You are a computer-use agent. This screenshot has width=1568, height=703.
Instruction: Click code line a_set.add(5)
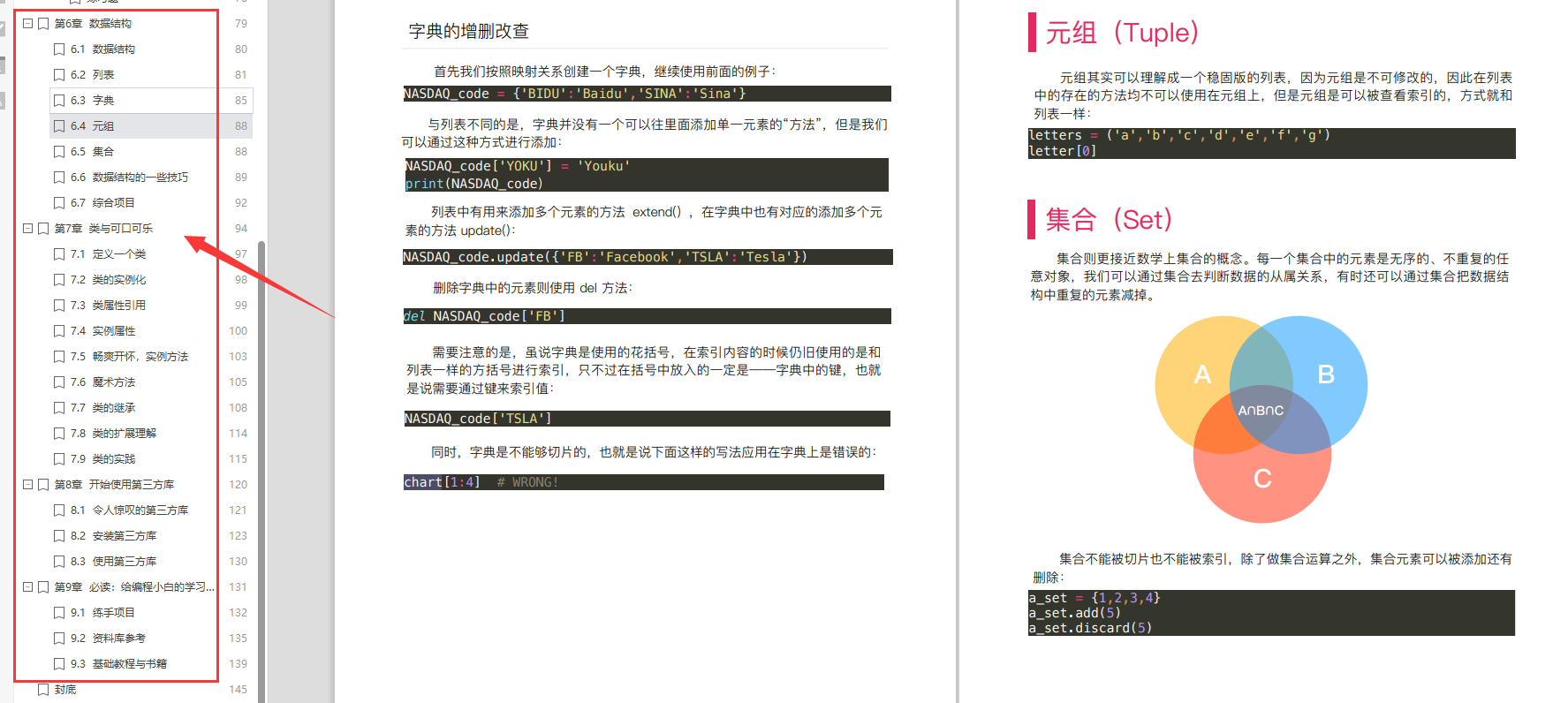click(1075, 613)
